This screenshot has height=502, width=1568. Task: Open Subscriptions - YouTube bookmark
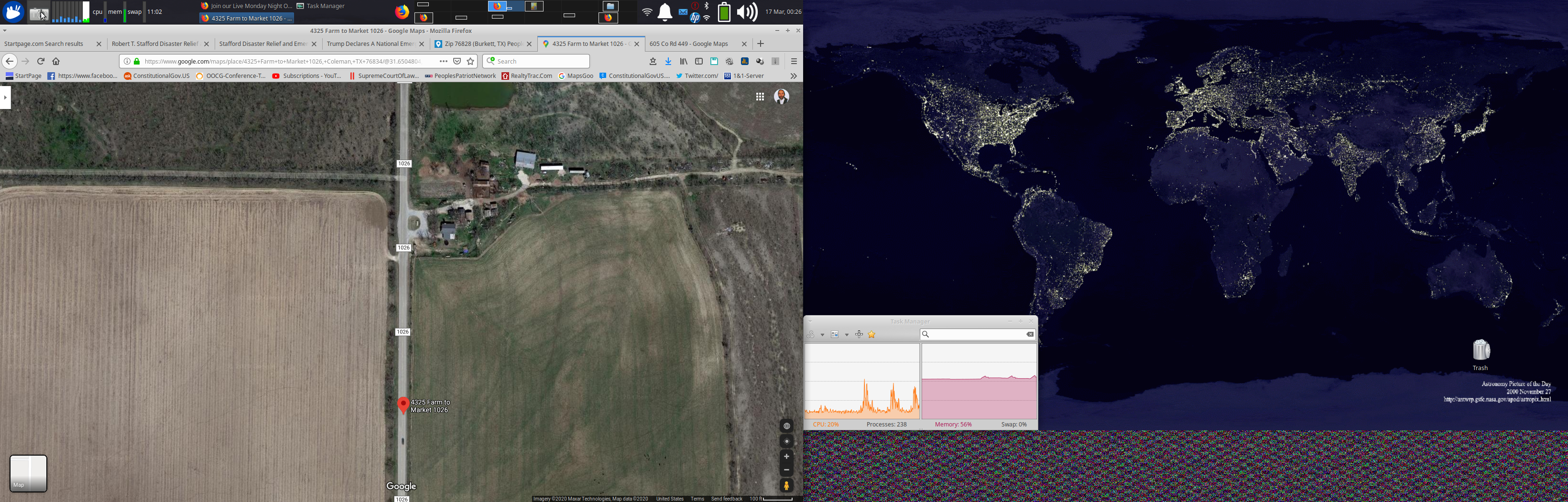[307, 76]
